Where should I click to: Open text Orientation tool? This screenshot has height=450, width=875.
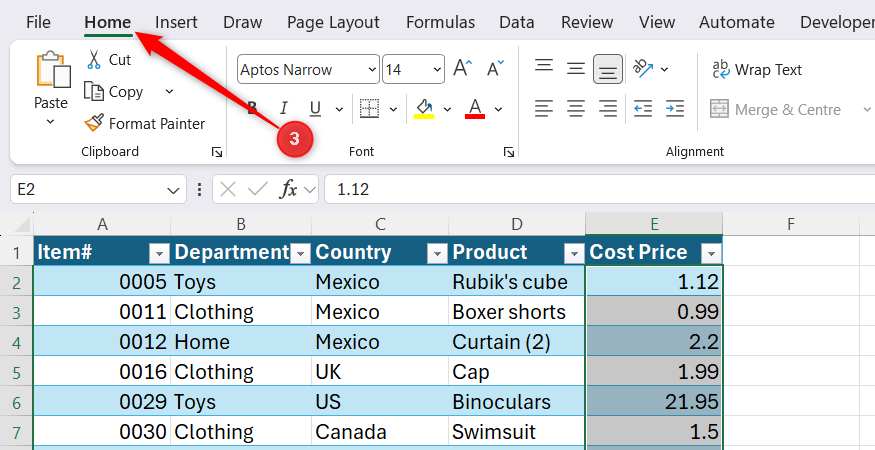coord(643,69)
